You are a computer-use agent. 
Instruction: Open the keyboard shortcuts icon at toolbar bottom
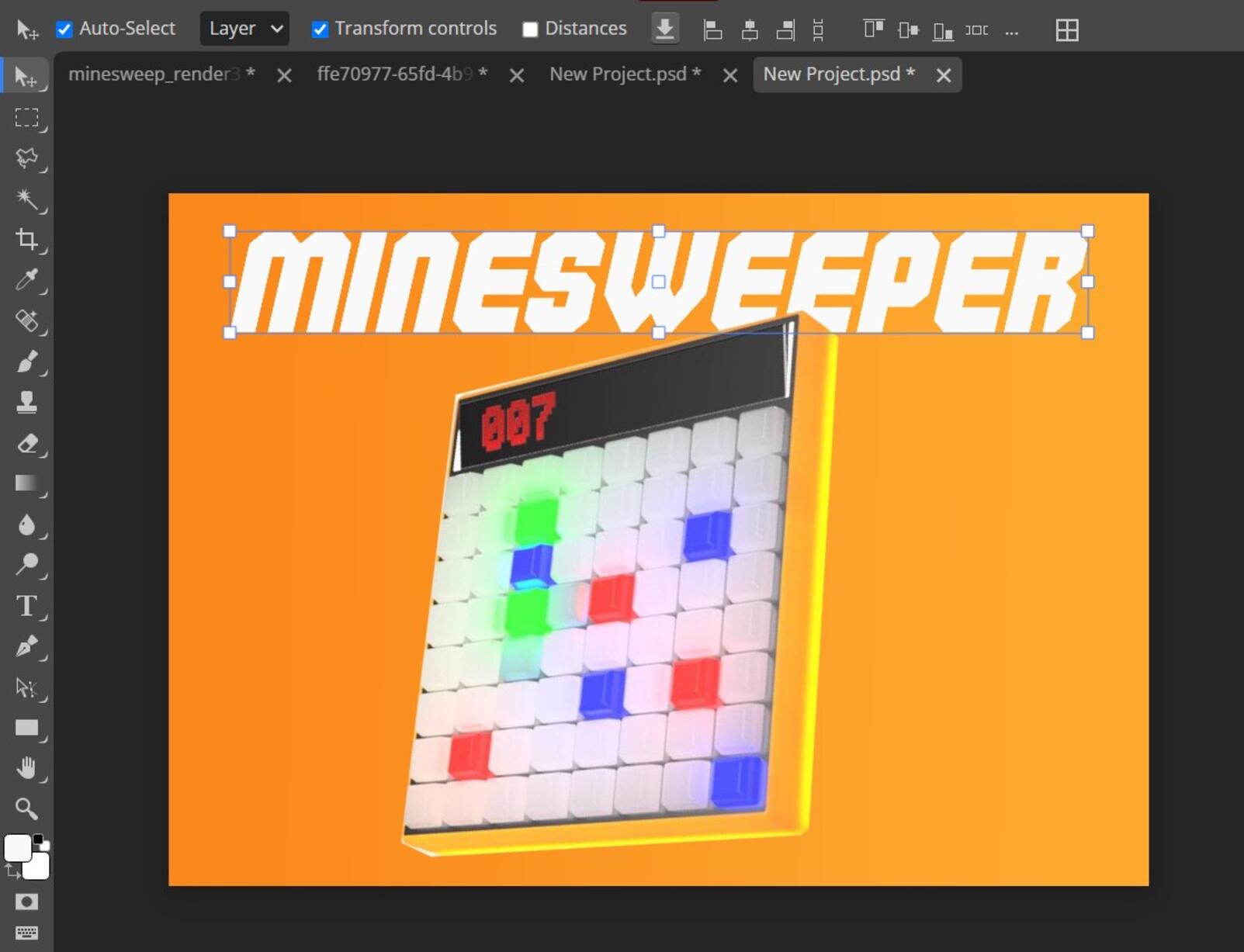pyautogui.click(x=26, y=932)
